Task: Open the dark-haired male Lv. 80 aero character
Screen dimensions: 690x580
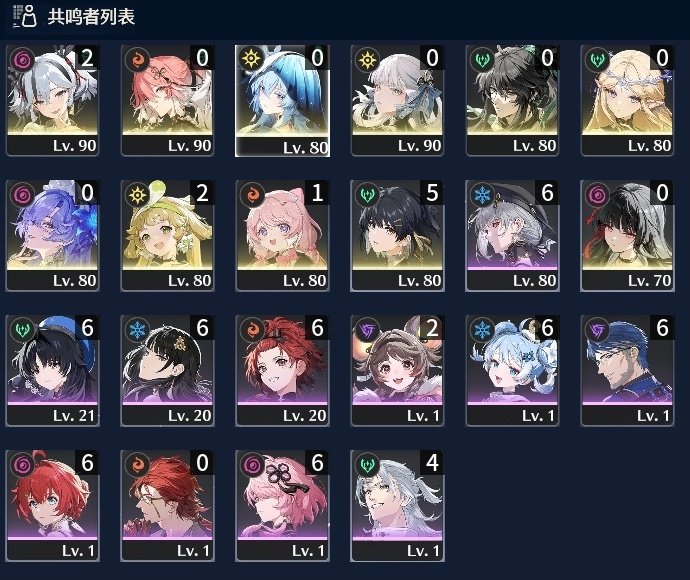Action: [x=513, y=100]
